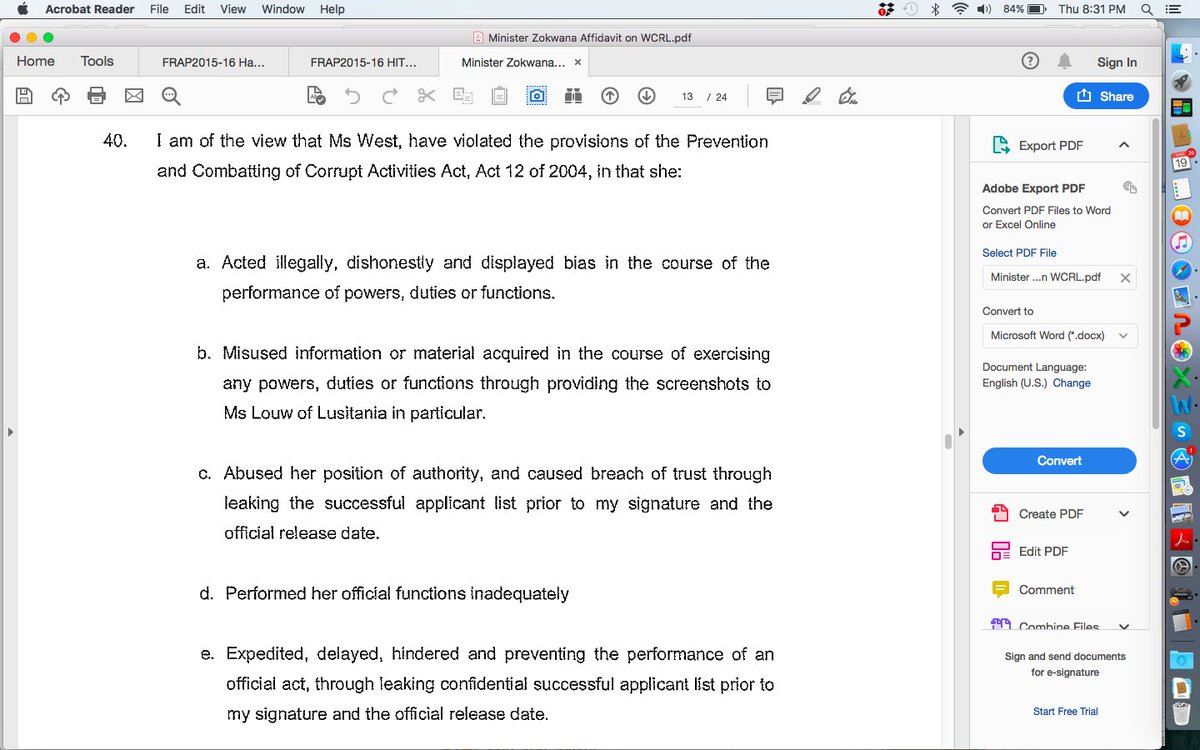
Task: Expand the Create PDF options
Action: click(1124, 514)
